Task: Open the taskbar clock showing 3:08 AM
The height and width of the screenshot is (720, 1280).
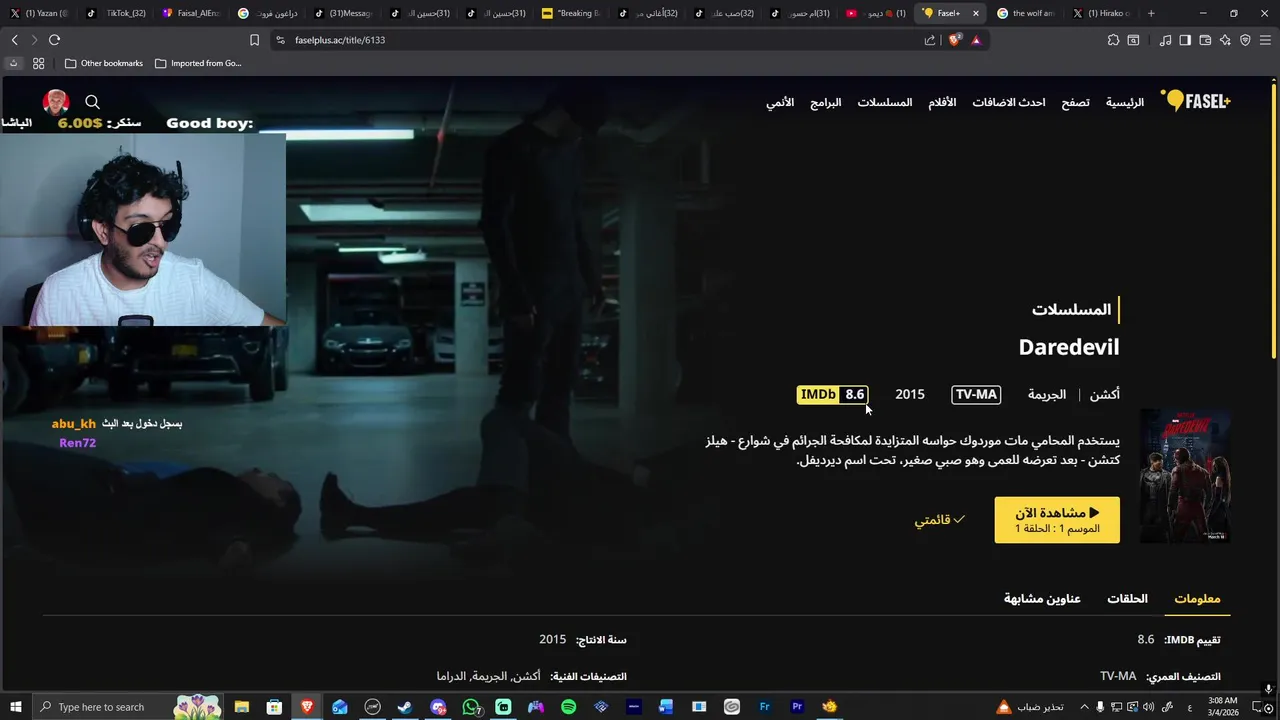Action: coord(1223,706)
